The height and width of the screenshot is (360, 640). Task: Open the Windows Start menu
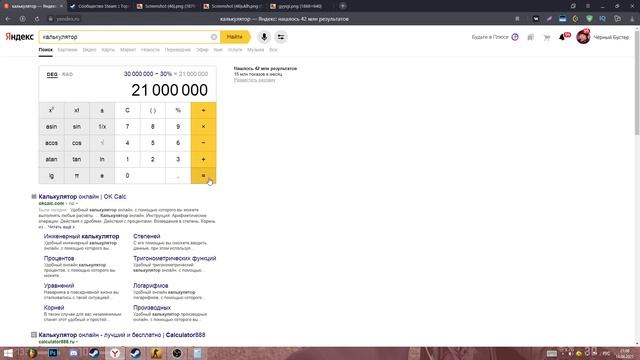(8, 353)
